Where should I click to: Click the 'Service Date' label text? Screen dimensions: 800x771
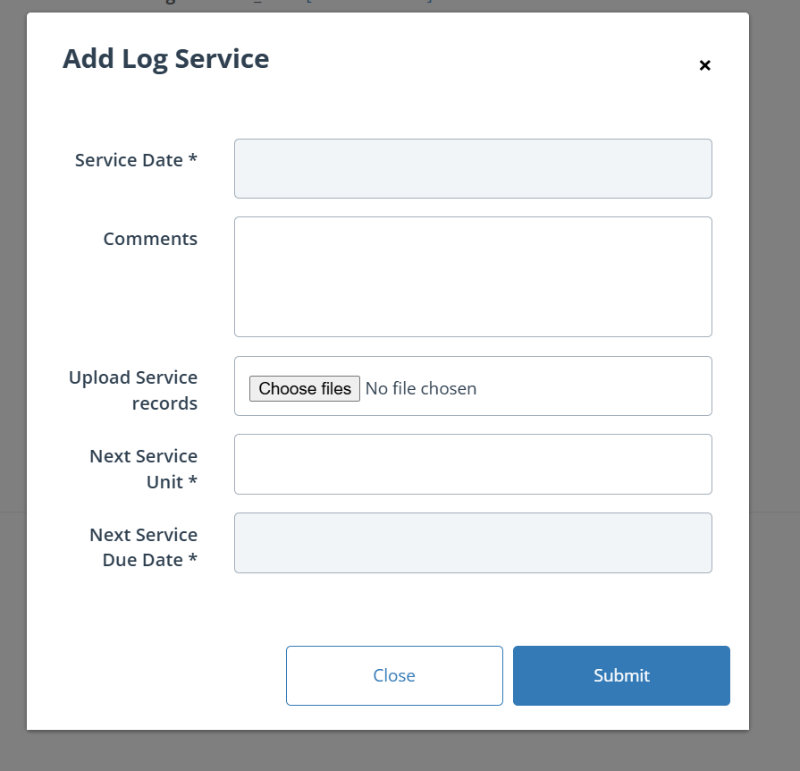coord(129,160)
